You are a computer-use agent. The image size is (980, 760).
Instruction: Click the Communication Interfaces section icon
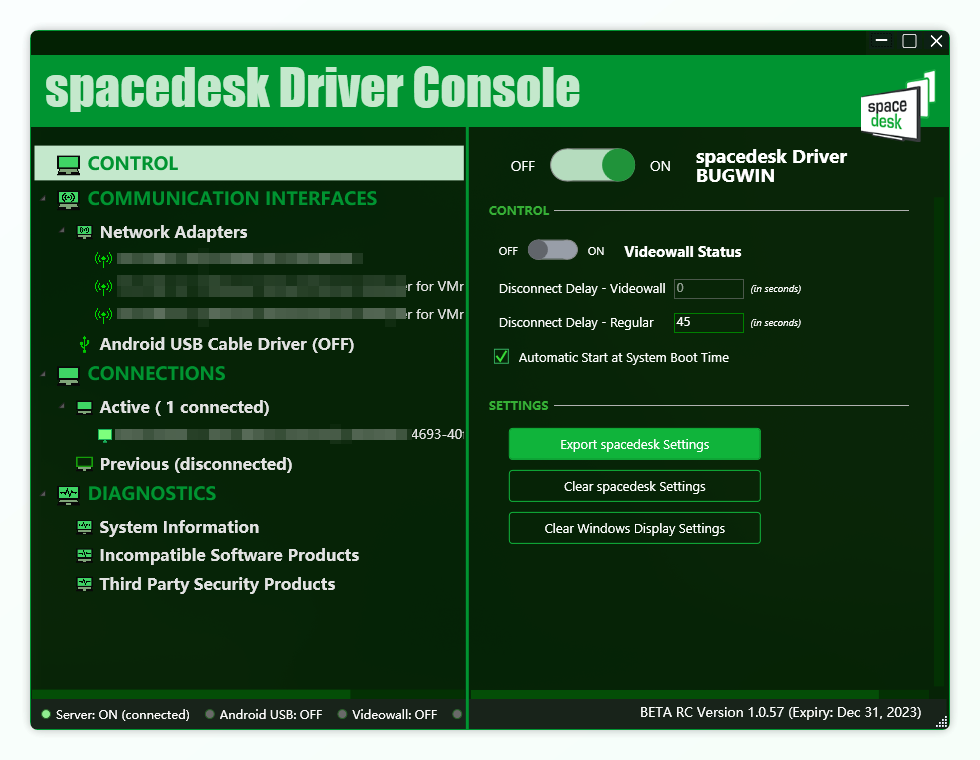(68, 199)
